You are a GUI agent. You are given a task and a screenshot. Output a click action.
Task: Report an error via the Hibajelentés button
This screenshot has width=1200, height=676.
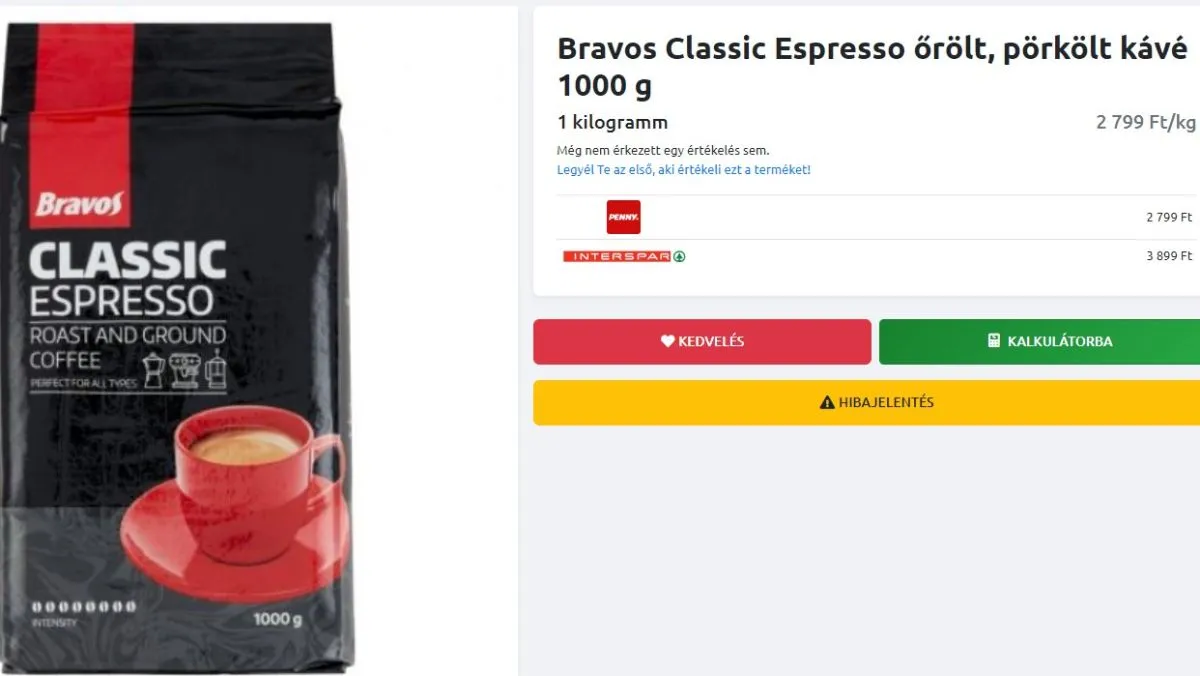click(866, 403)
